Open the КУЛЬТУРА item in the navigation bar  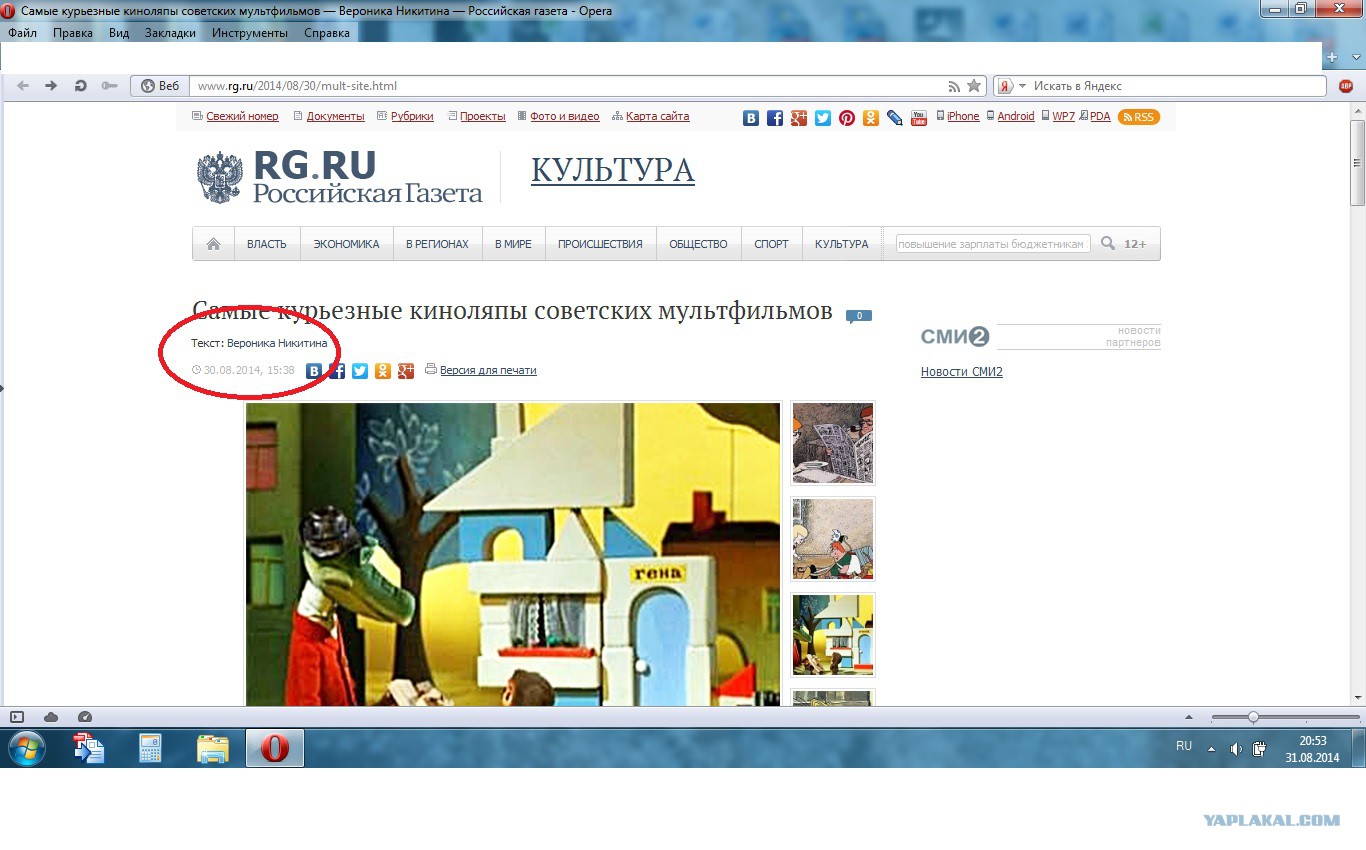click(x=842, y=244)
